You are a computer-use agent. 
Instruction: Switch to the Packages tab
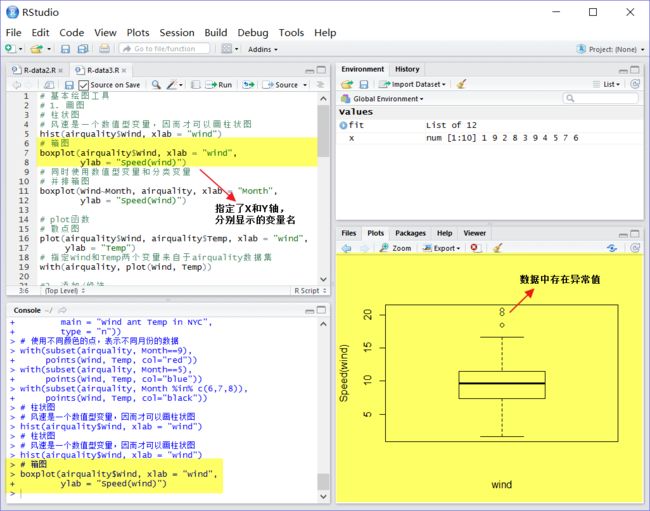coord(410,233)
